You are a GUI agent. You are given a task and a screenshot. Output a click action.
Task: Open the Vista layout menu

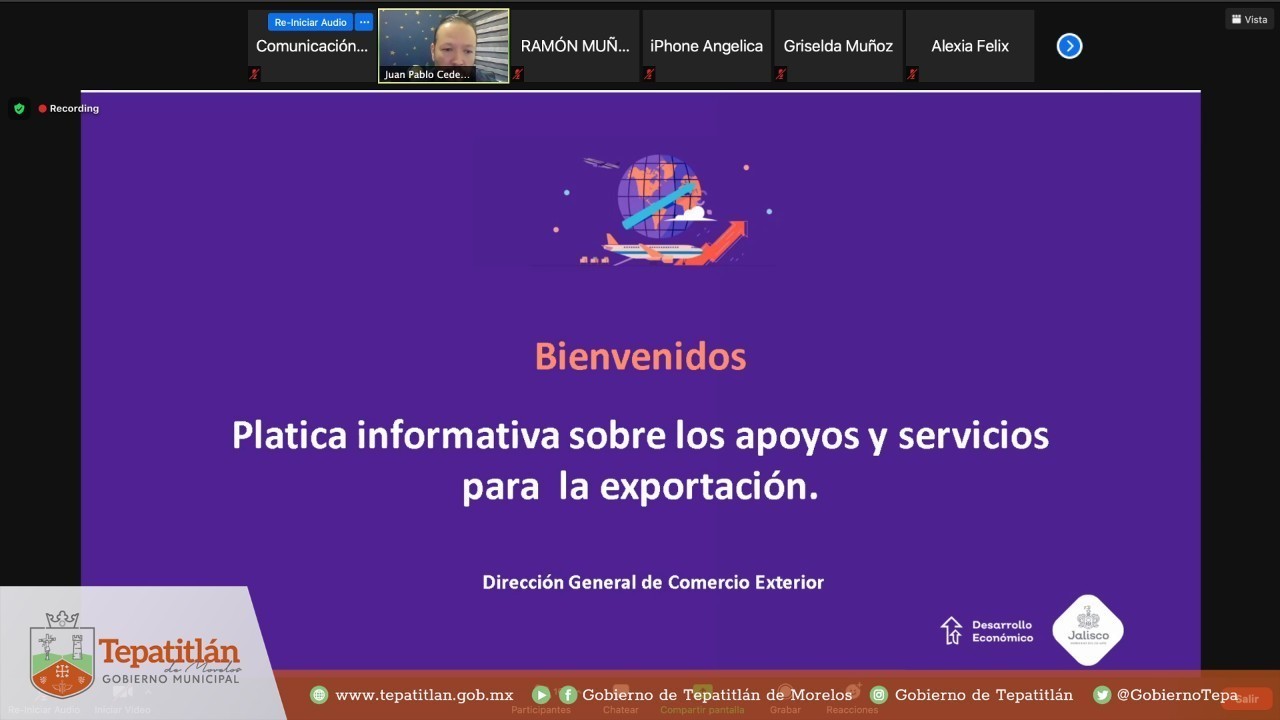[x=1250, y=19]
